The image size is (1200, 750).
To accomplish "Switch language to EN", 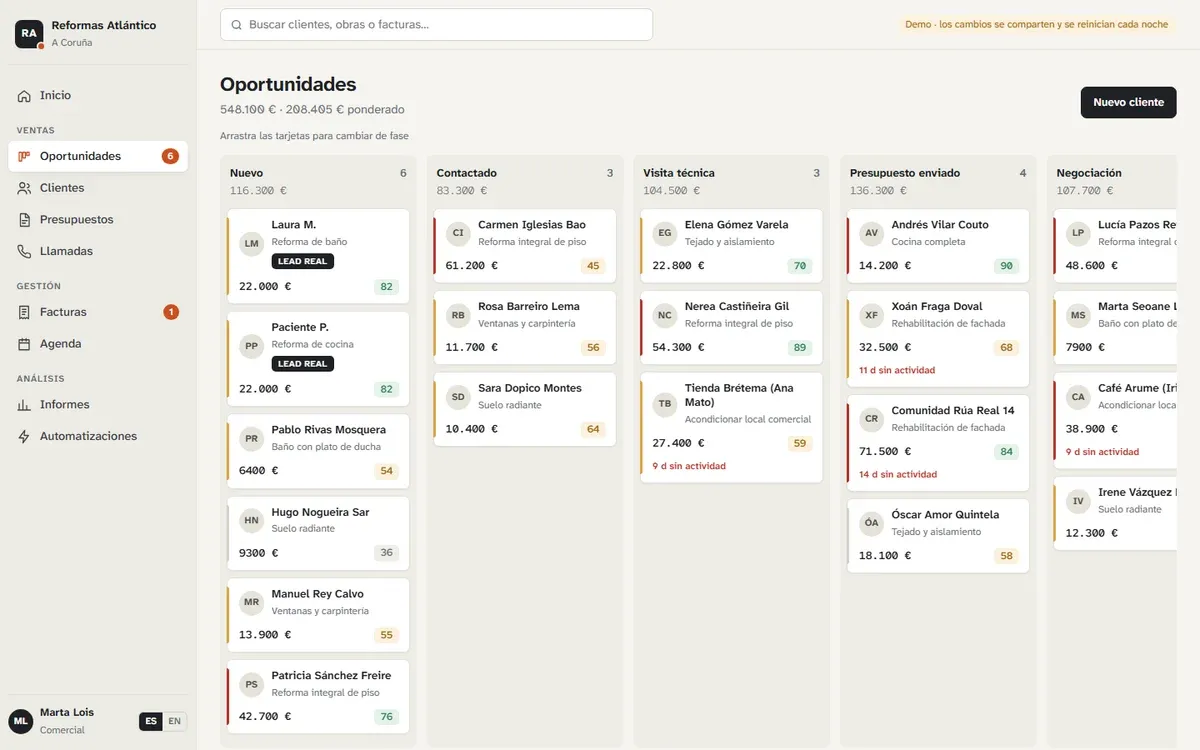I will 175,721.
